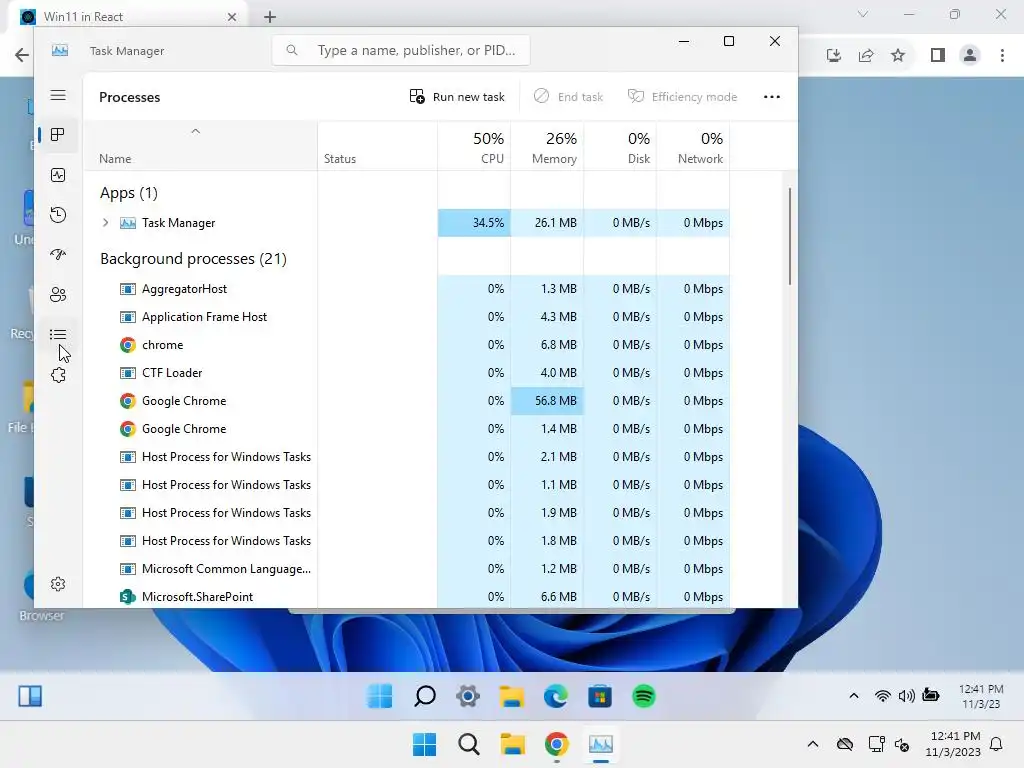Open the Chrome profile avatar
This screenshot has width=1024, height=768.
tap(970, 56)
